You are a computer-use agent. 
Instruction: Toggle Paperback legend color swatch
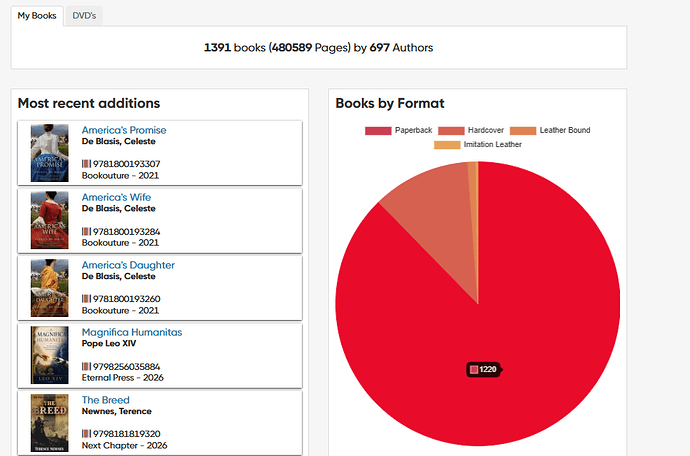tap(378, 131)
